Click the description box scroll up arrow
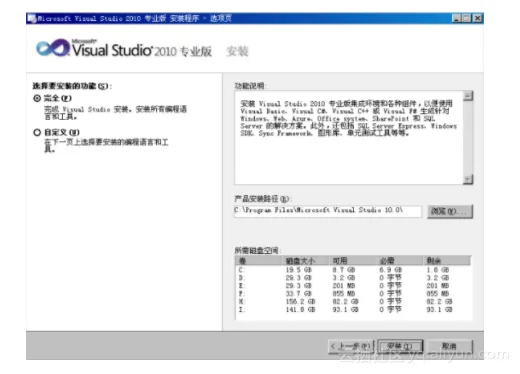The width and height of the screenshot is (520, 374). click(468, 96)
